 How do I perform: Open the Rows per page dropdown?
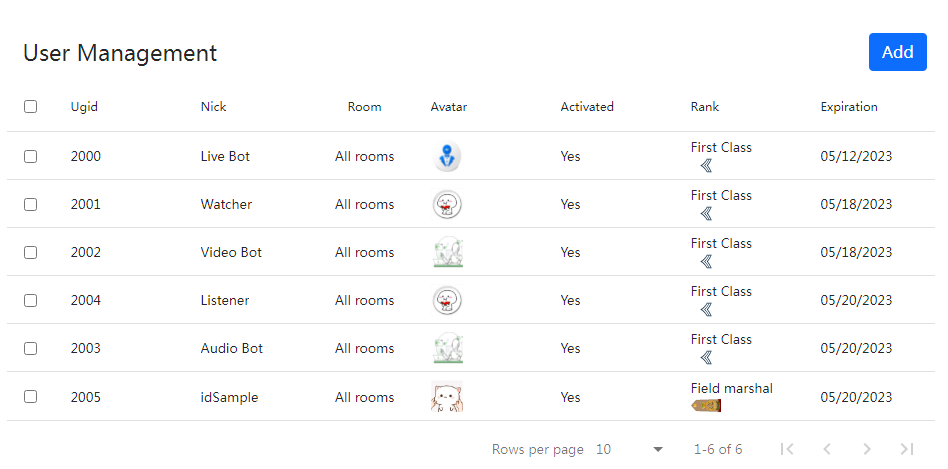click(629, 449)
